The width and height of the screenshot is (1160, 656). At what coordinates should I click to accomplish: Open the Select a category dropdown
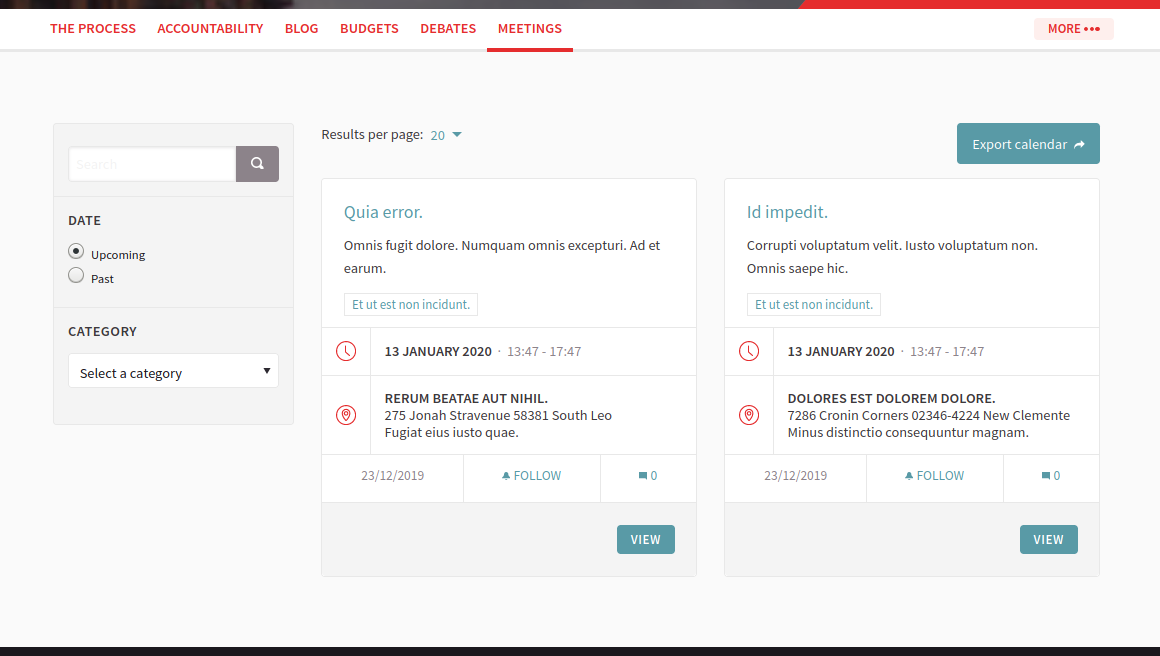173,372
